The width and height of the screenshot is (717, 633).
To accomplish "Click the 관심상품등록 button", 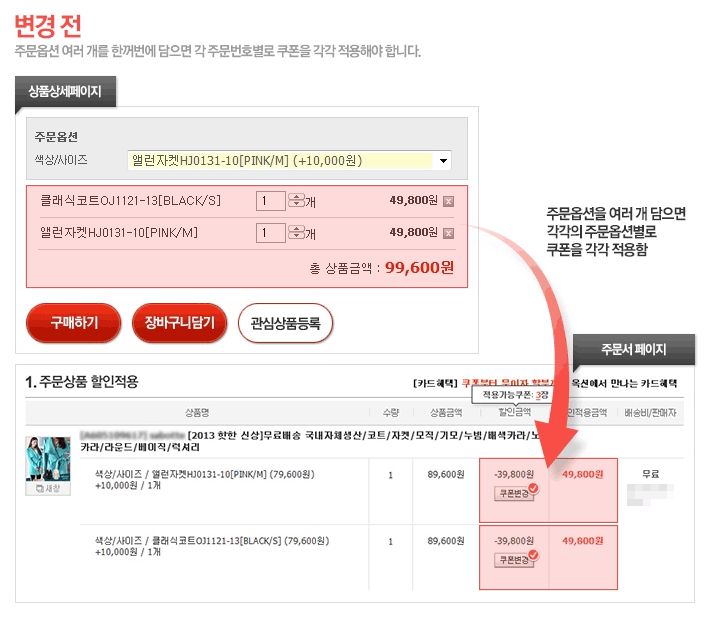I will pyautogui.click(x=285, y=323).
